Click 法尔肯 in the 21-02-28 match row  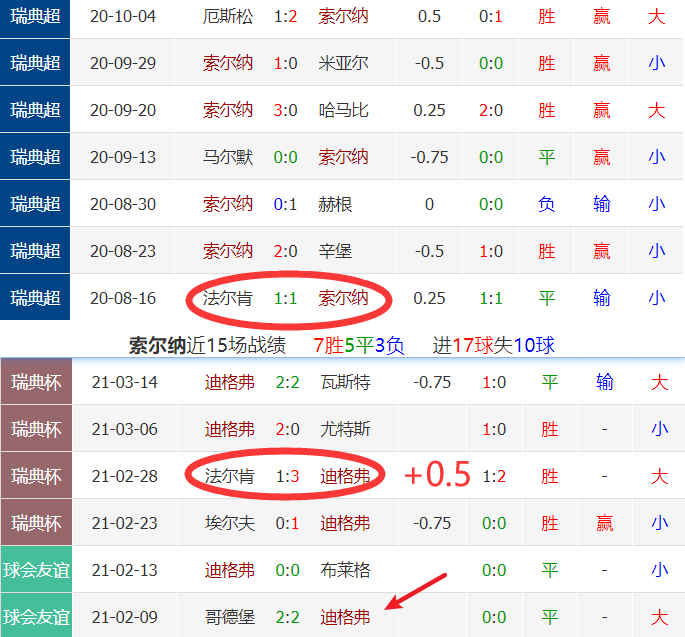click(x=229, y=476)
